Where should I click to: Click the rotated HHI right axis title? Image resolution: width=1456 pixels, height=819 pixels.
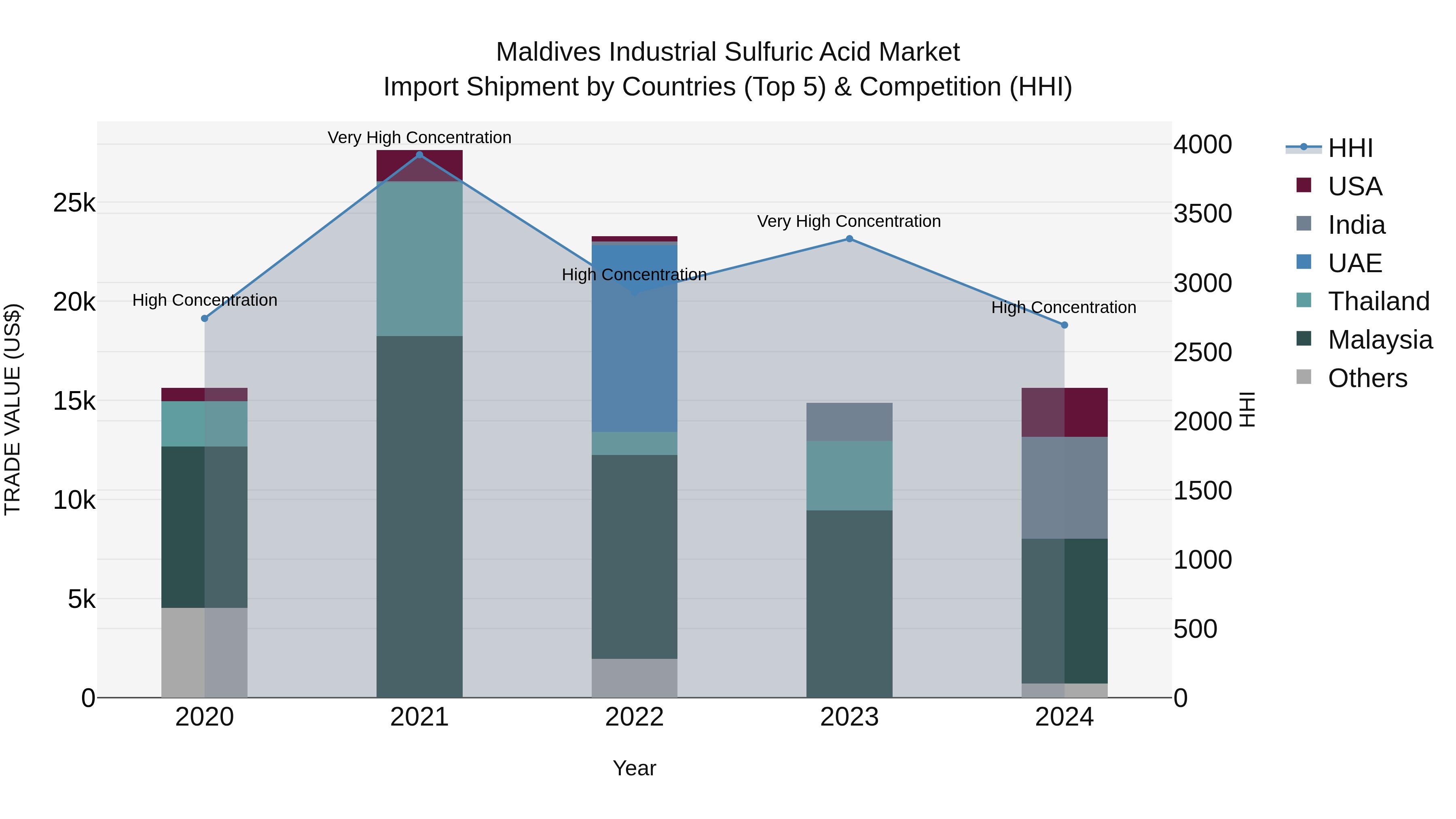(x=1247, y=409)
